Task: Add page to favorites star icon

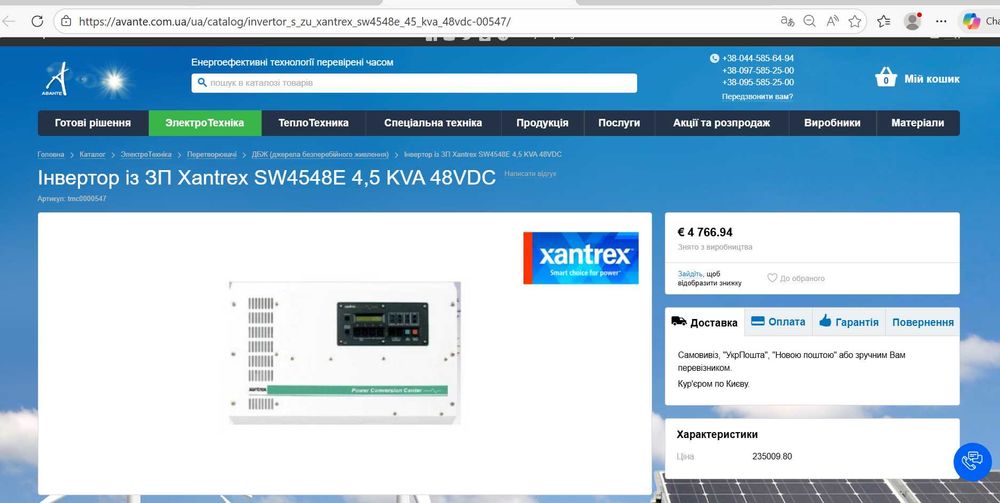Action: coord(855,21)
